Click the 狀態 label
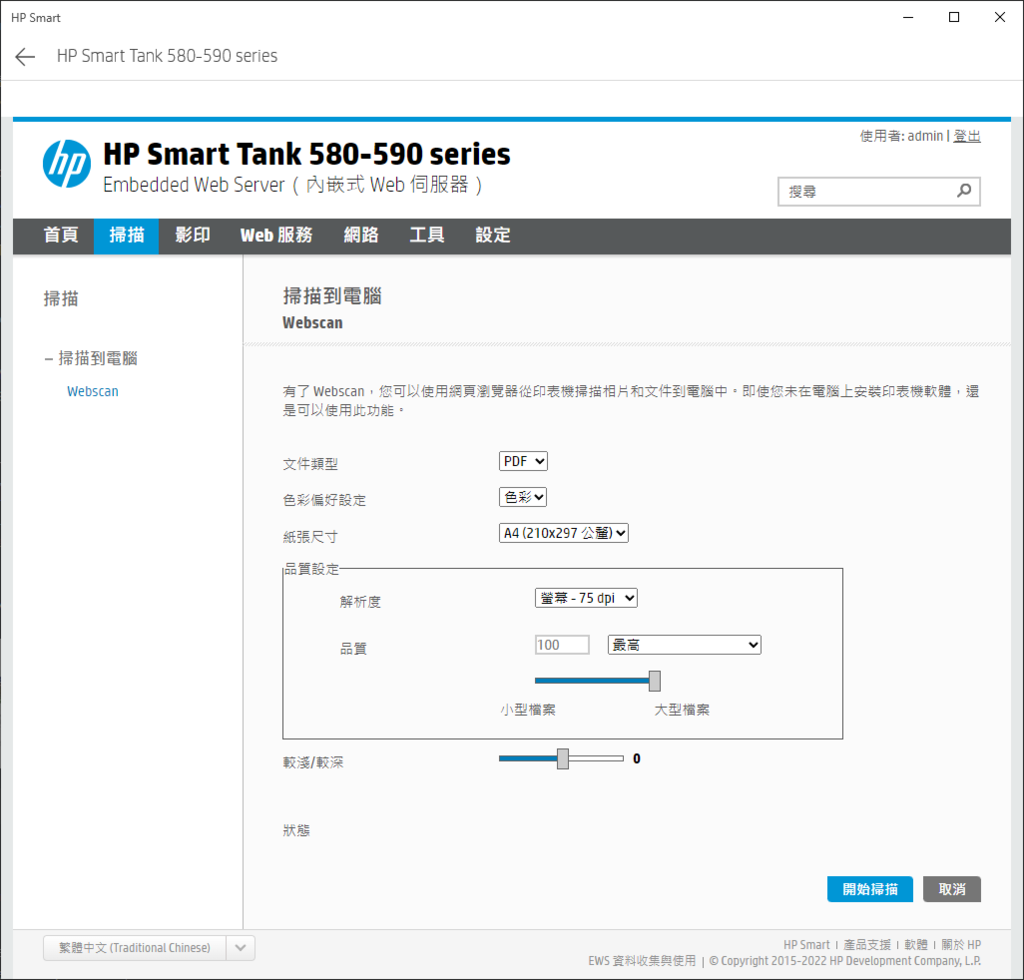The image size is (1024, 980). [x=296, y=830]
